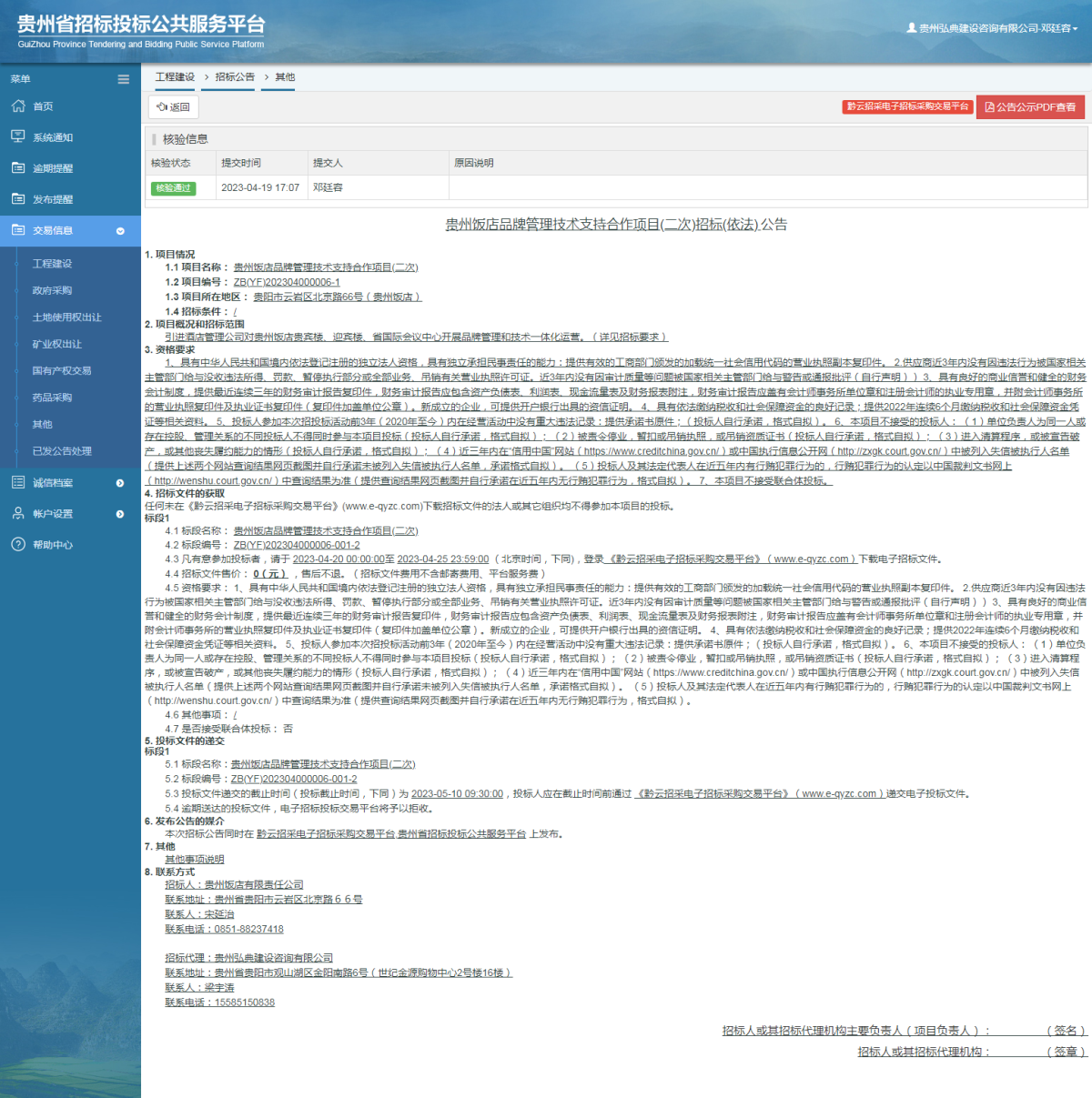Click the green 核验通过 status badge
The width and height of the screenshot is (1092, 1098).
click(x=173, y=188)
